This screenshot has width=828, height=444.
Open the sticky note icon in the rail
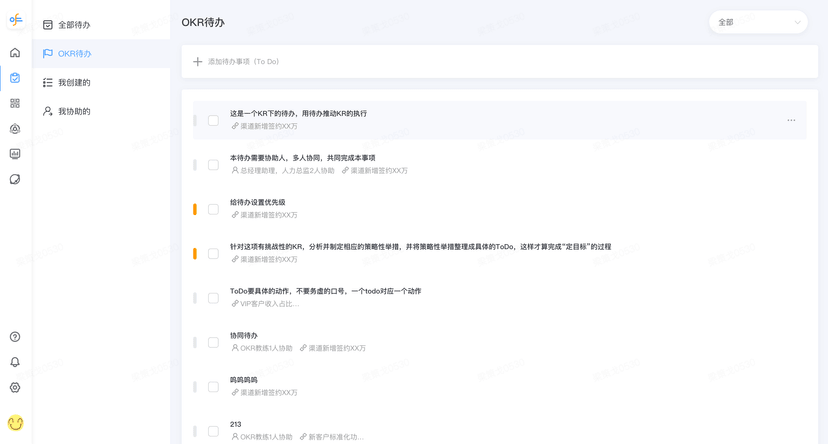(x=15, y=179)
